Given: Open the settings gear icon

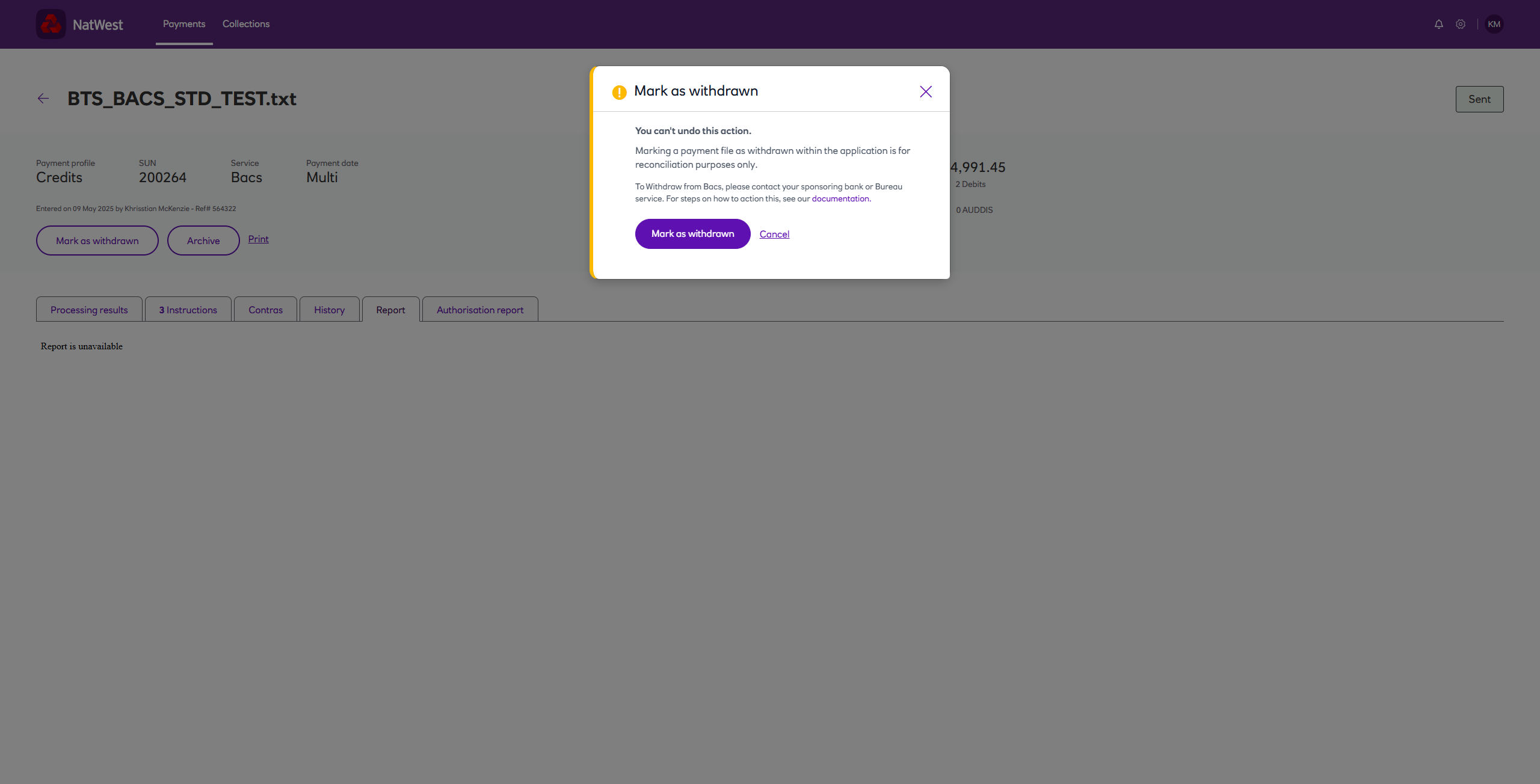Looking at the screenshot, I should tap(1461, 24).
